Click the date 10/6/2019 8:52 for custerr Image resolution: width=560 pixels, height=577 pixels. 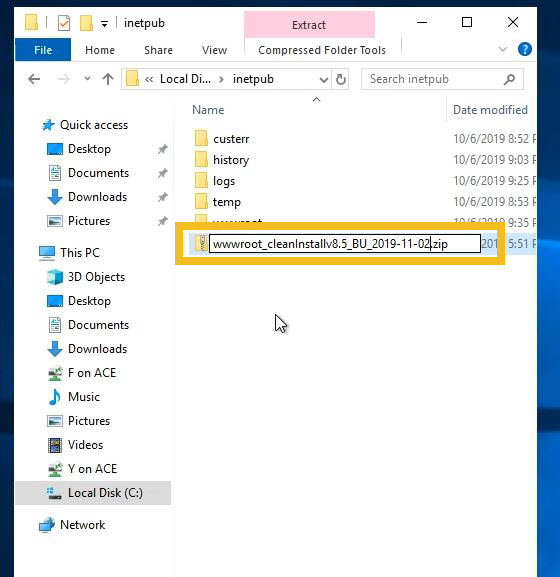494,139
